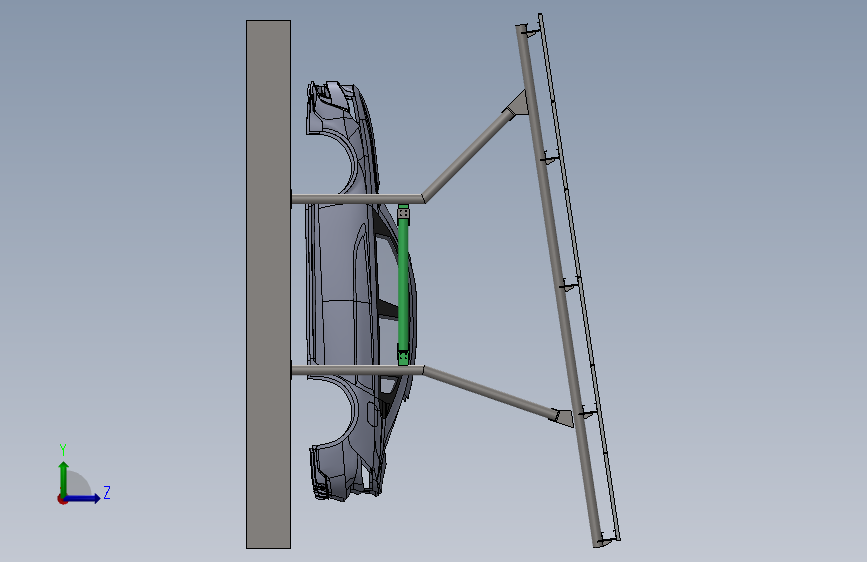Select the green vertical tube part
The height and width of the screenshot is (562, 867).
click(x=403, y=285)
